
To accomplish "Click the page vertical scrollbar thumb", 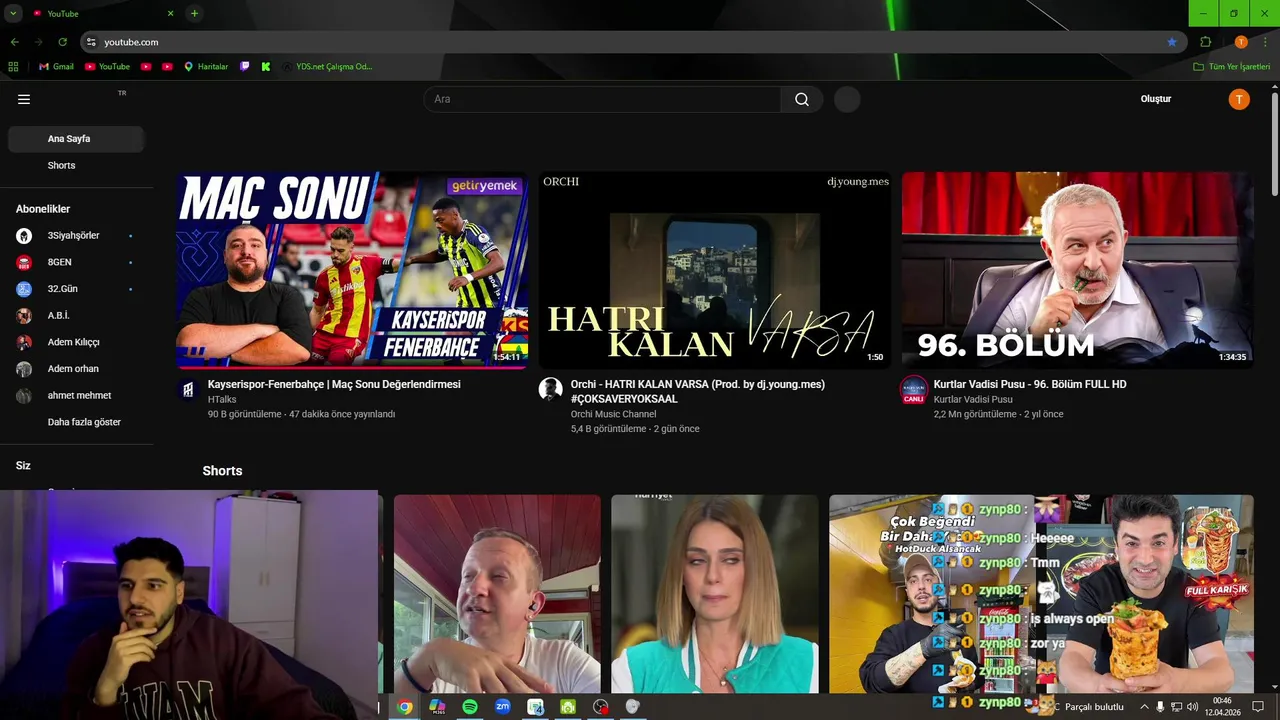I will [1274, 145].
